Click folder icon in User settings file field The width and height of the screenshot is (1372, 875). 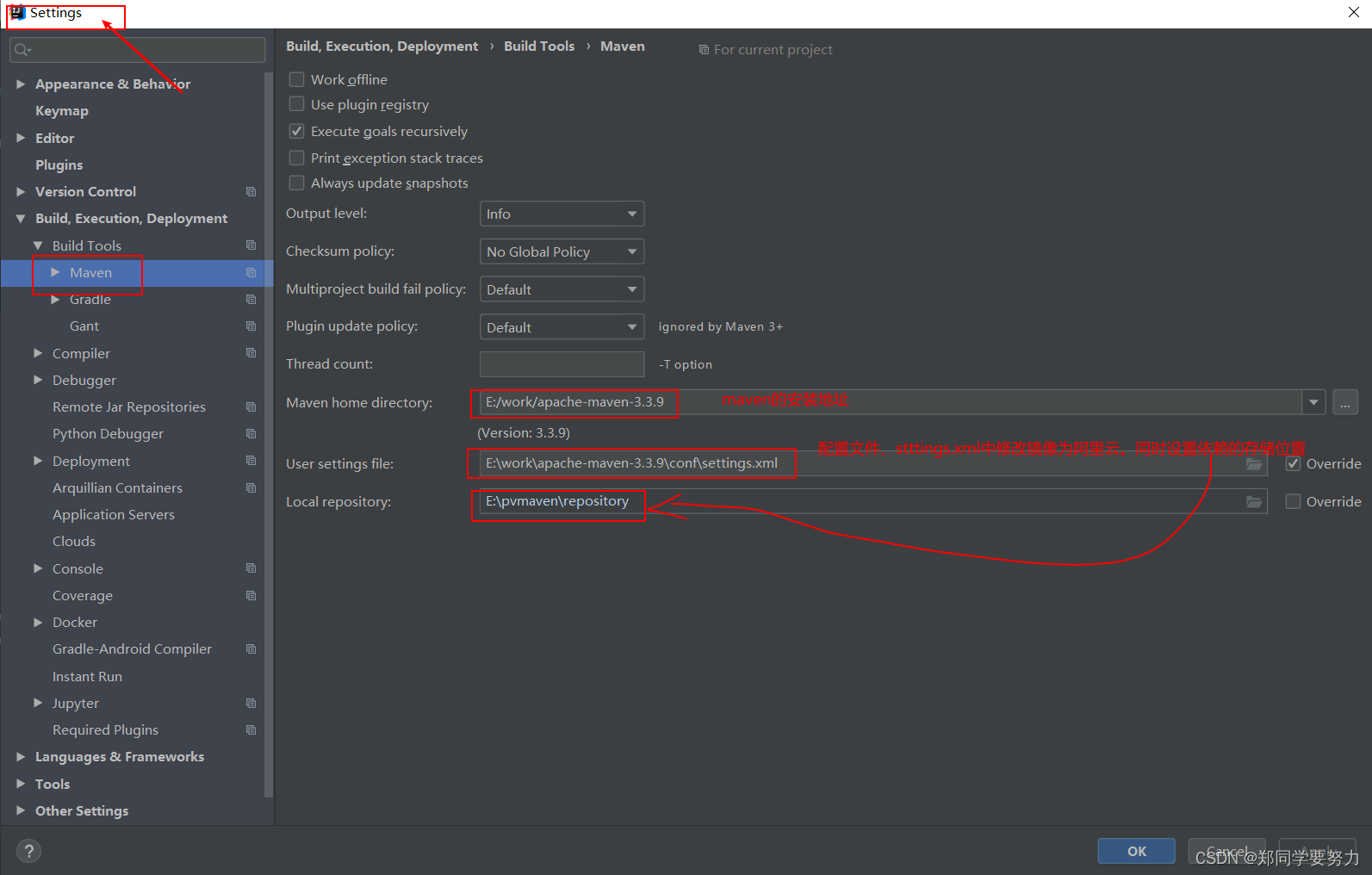tap(1254, 464)
